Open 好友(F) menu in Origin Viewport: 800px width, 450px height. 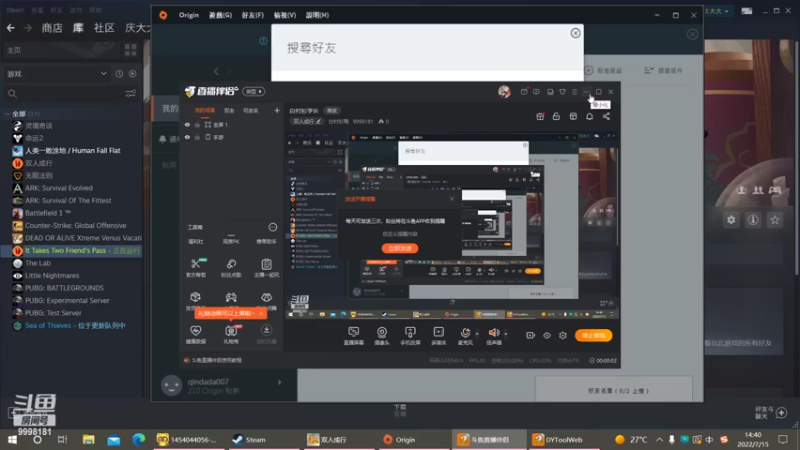[253, 15]
